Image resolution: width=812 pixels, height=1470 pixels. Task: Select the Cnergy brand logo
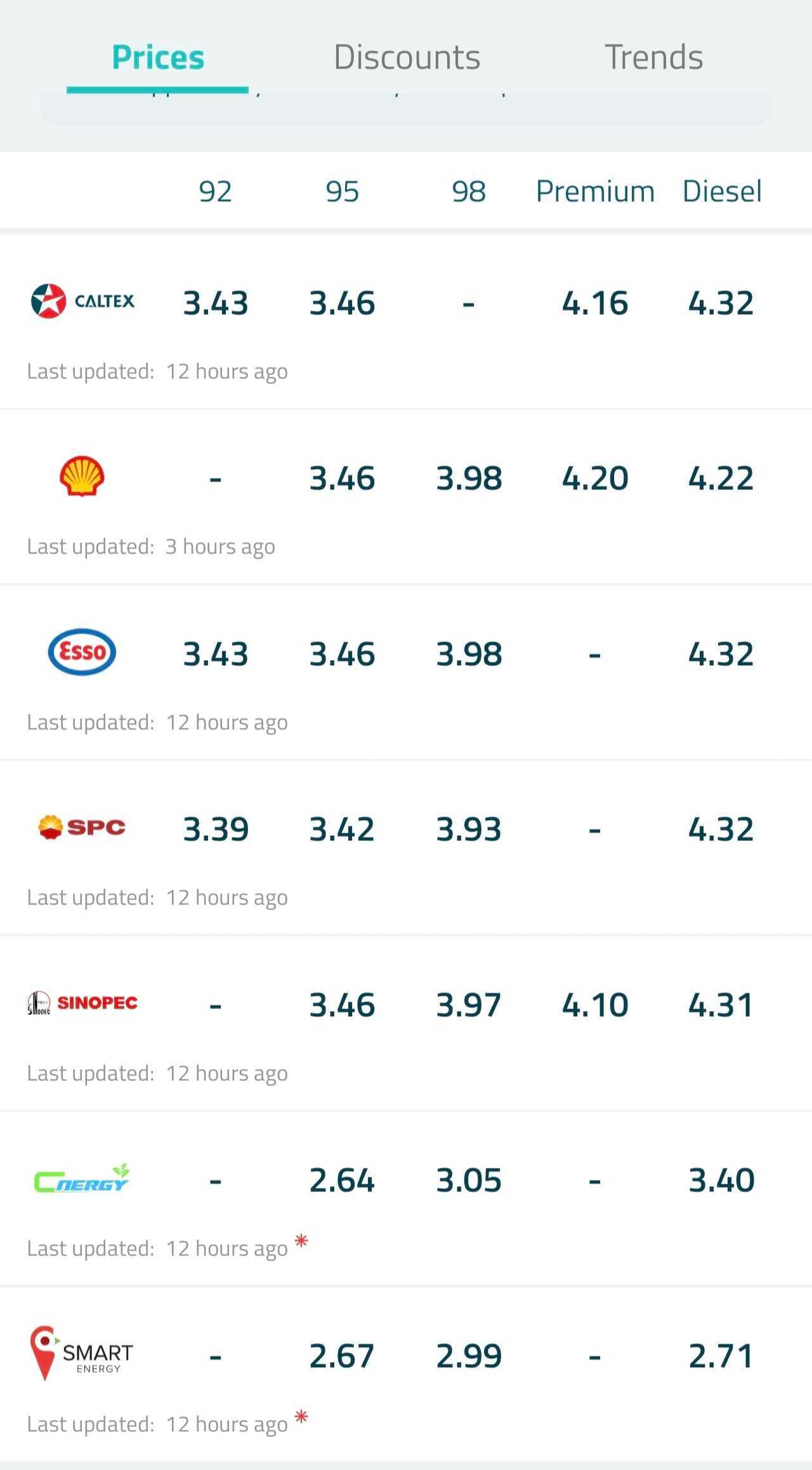82,1179
